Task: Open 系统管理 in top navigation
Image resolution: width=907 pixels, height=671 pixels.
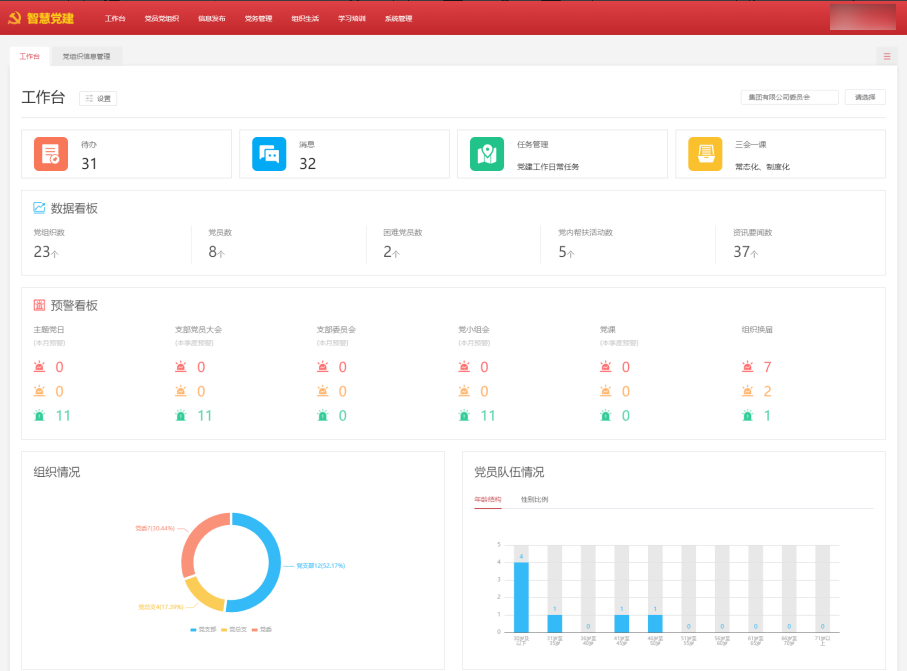Action: pyautogui.click(x=398, y=18)
